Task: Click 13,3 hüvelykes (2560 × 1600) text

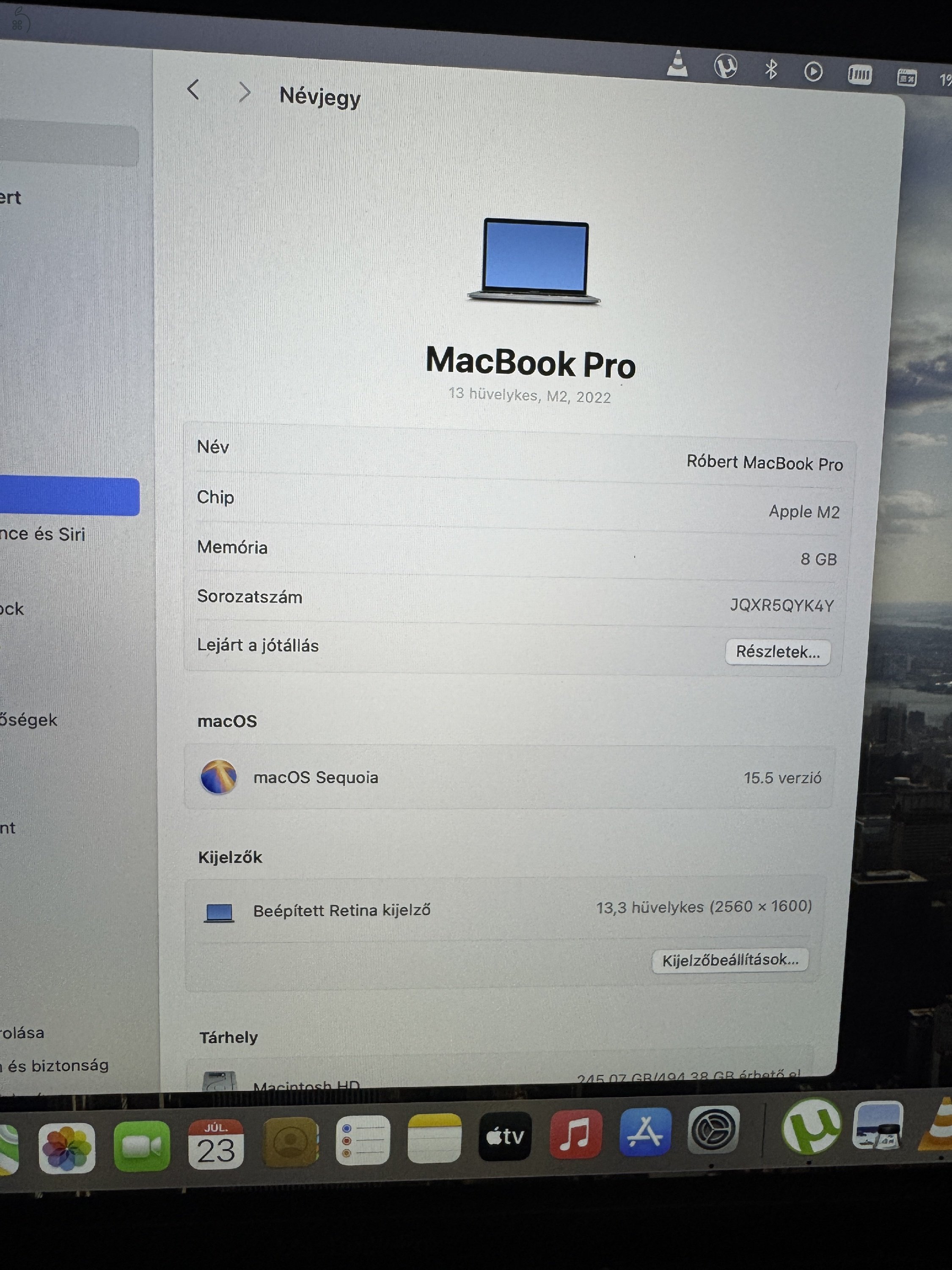Action: coord(704,907)
